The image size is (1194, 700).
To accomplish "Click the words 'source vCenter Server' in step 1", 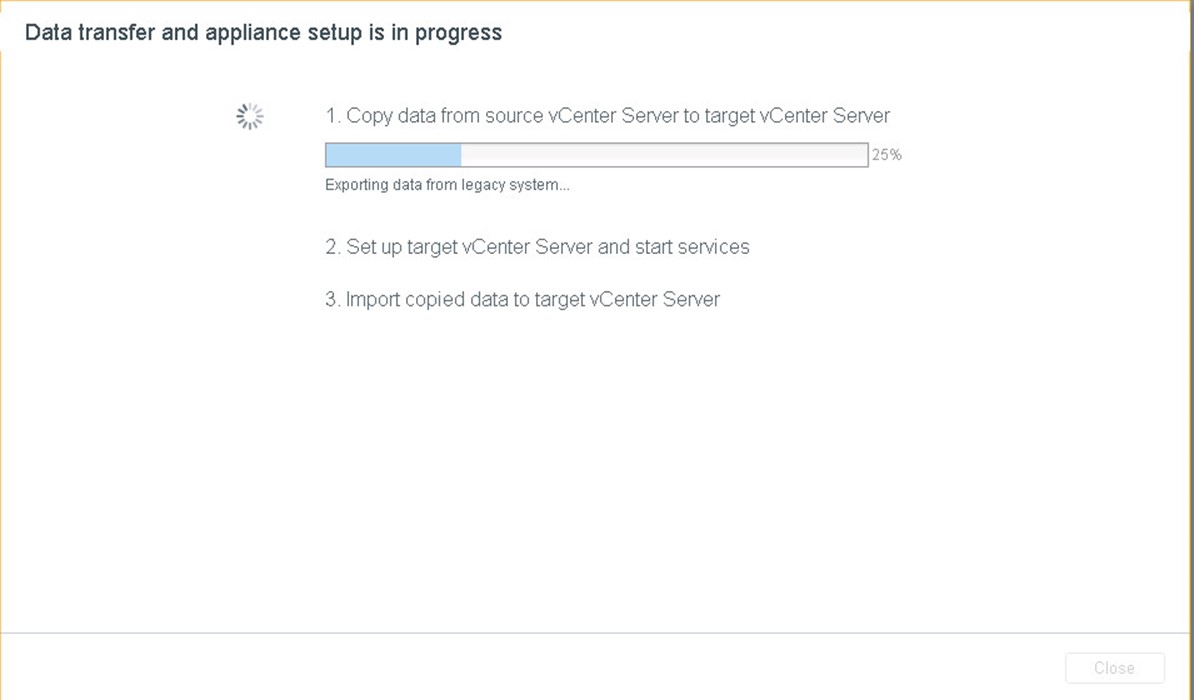I will [582, 116].
